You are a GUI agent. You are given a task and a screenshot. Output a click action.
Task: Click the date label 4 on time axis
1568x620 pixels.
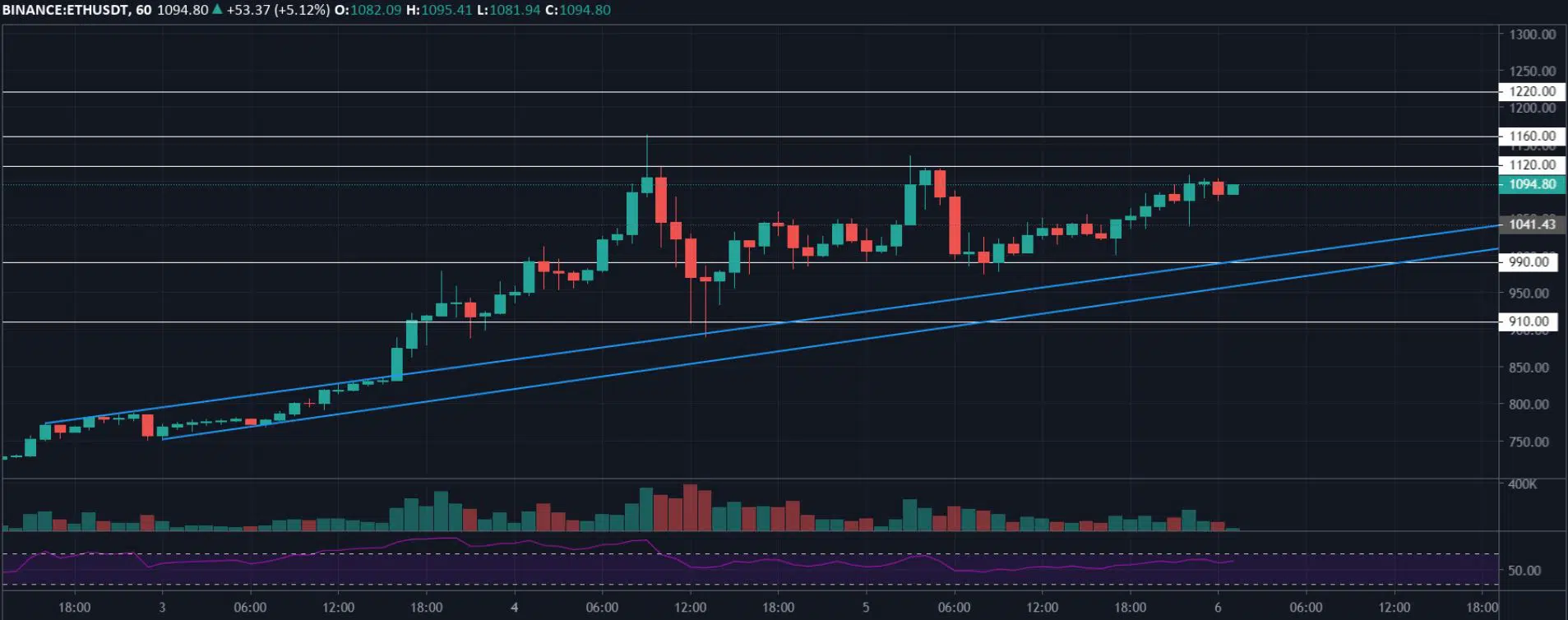coord(515,608)
